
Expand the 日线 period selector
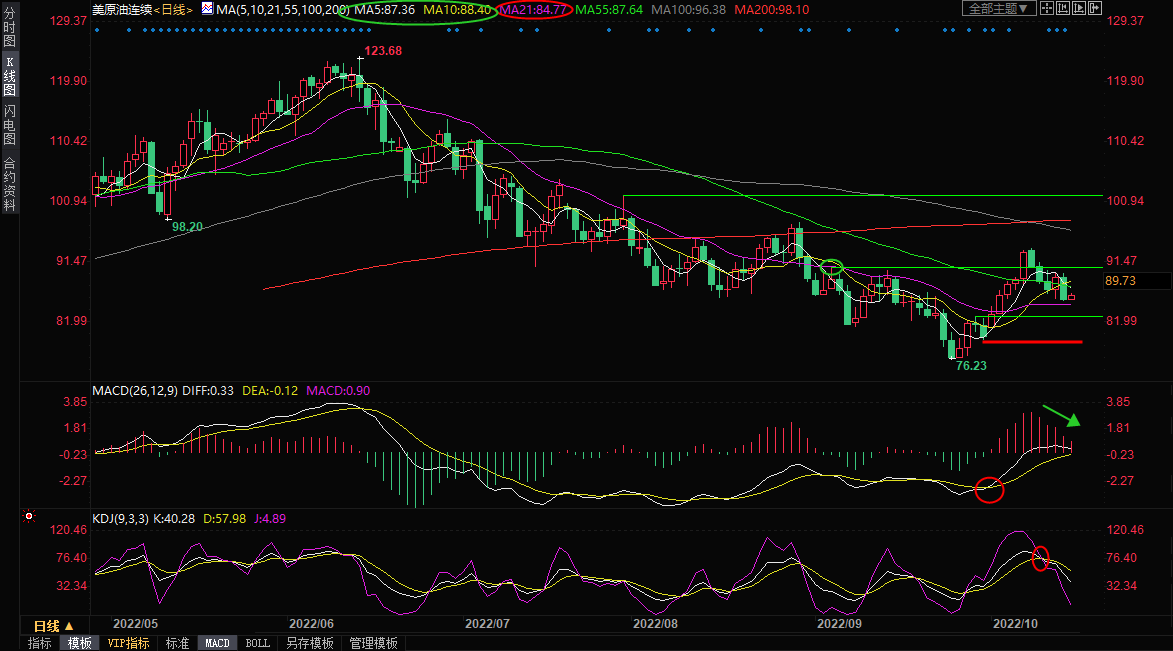[54, 625]
